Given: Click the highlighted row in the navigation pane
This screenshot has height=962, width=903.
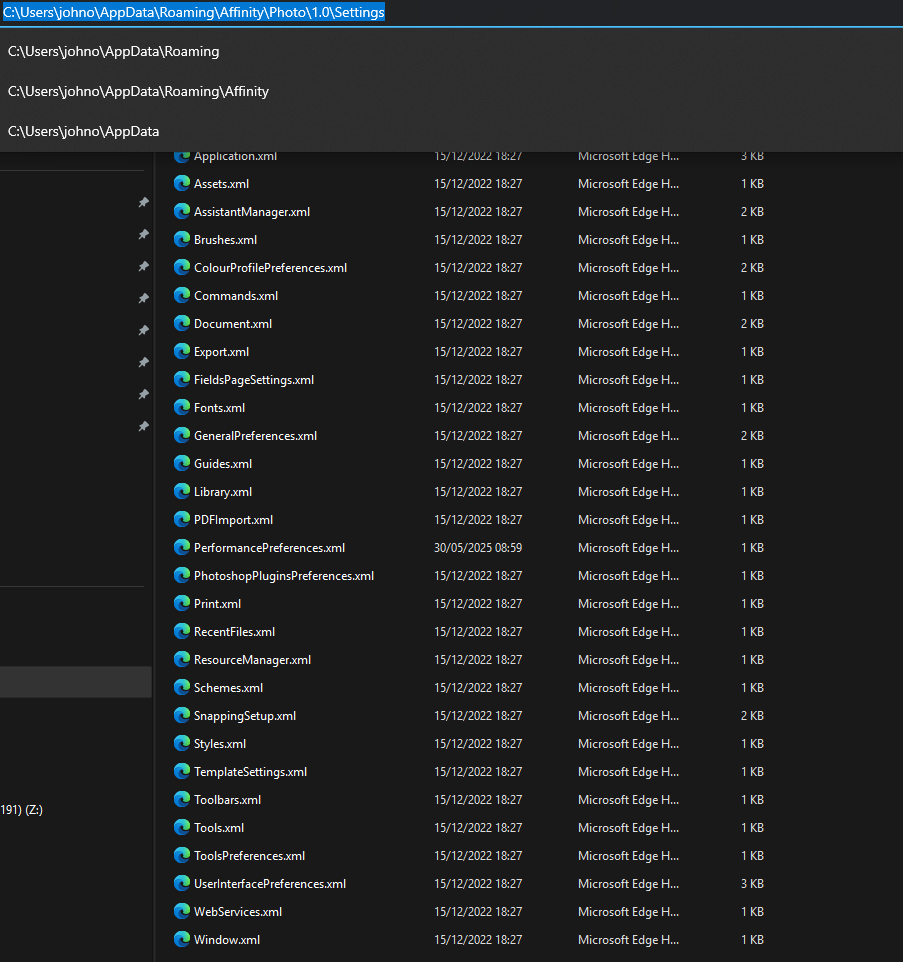Looking at the screenshot, I should pos(75,682).
